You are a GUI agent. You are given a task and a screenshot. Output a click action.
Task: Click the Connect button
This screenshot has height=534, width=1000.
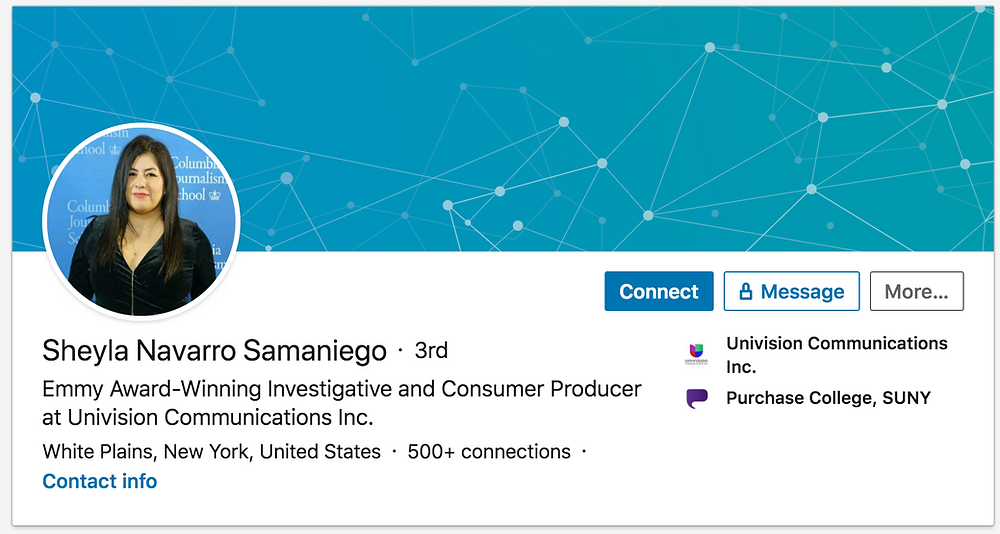[659, 292]
